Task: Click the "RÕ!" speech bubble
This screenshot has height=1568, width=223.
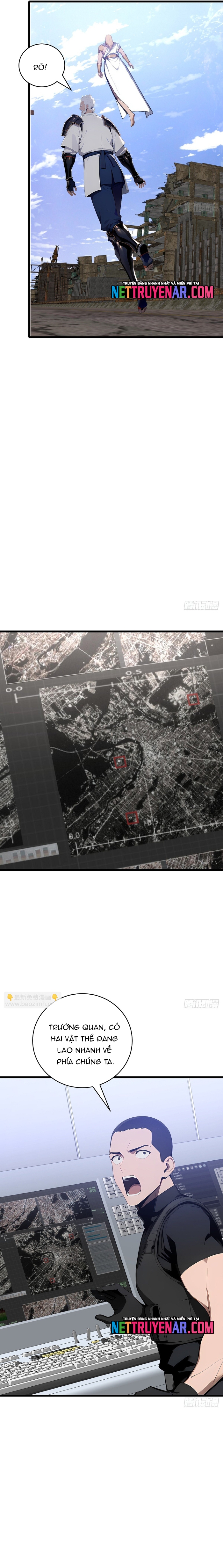Action: click(40, 68)
